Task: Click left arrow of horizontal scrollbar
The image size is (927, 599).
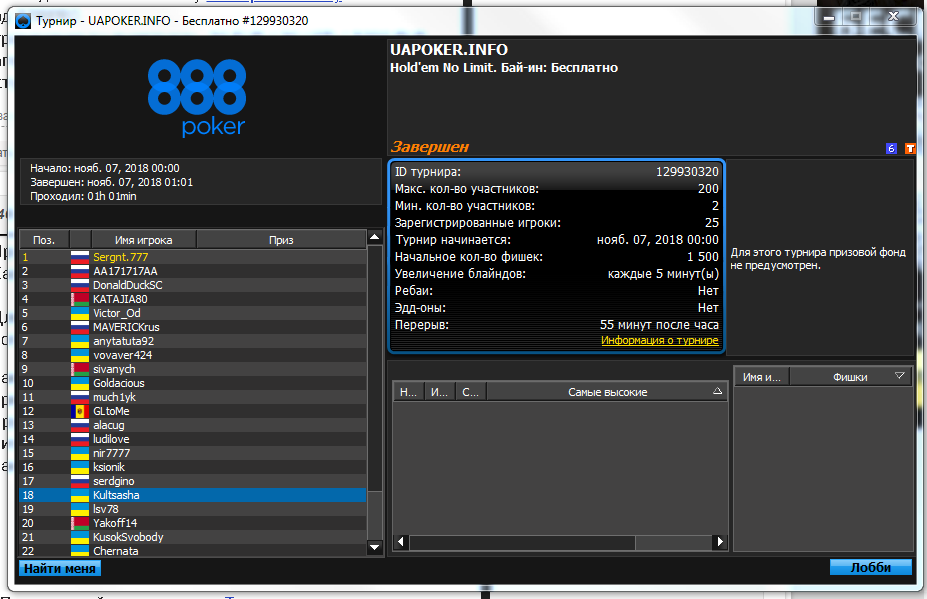Action: coord(401,541)
